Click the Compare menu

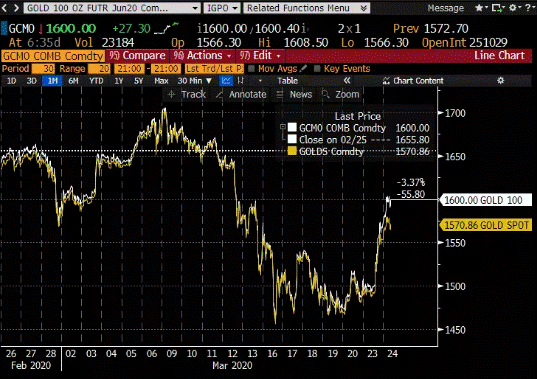[137, 55]
